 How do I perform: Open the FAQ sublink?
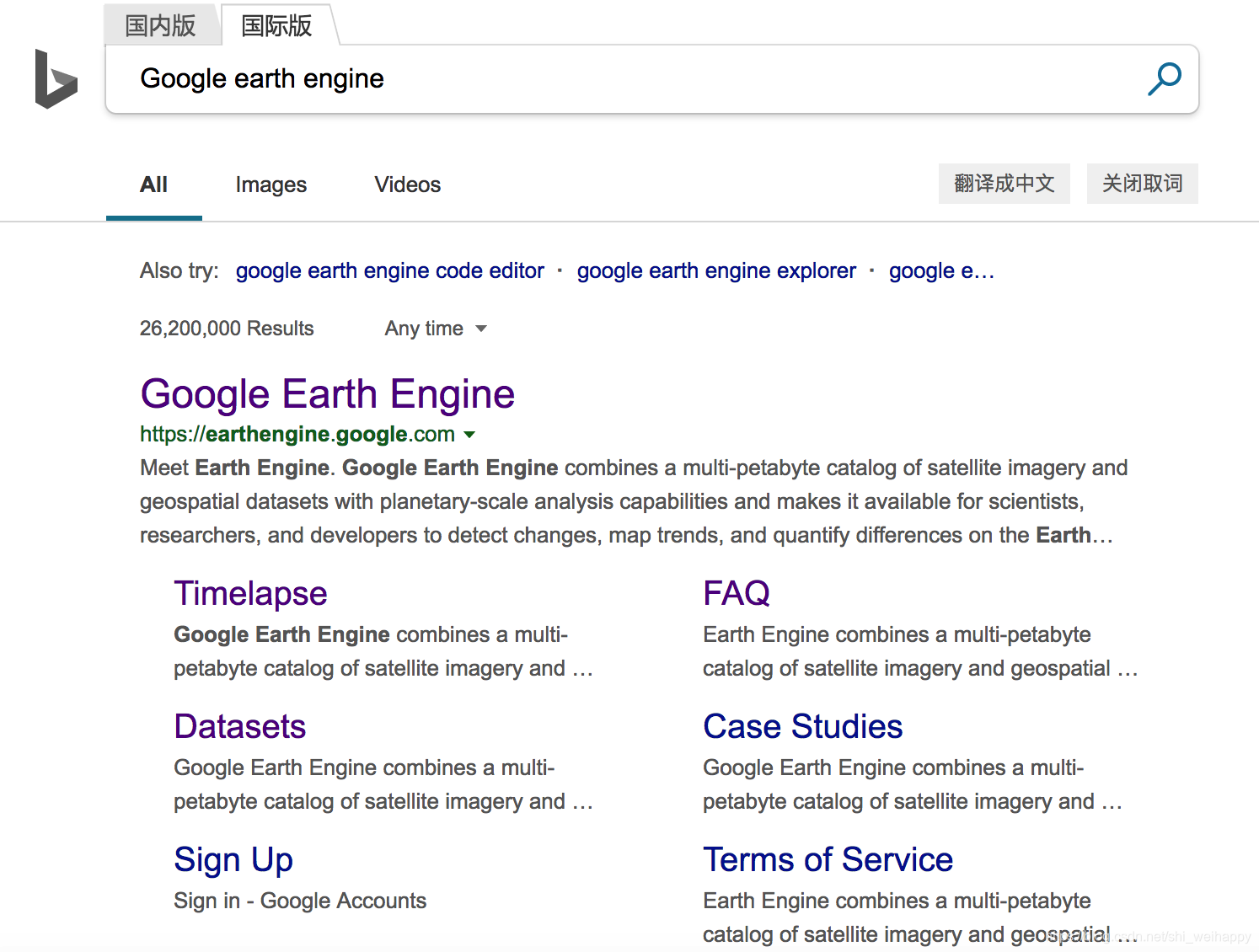[737, 594]
